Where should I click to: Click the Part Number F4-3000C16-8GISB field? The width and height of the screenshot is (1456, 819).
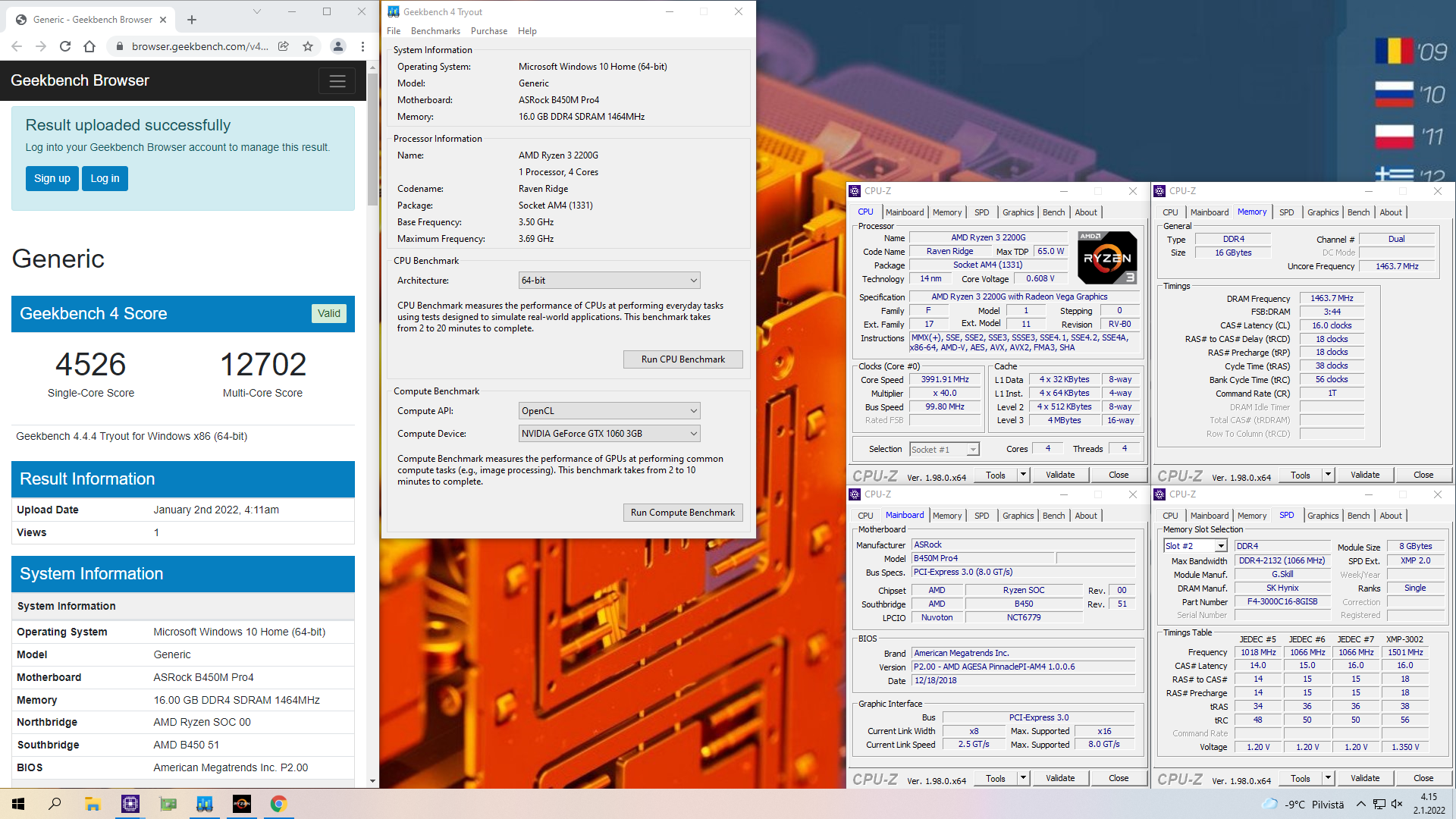pos(1282,601)
